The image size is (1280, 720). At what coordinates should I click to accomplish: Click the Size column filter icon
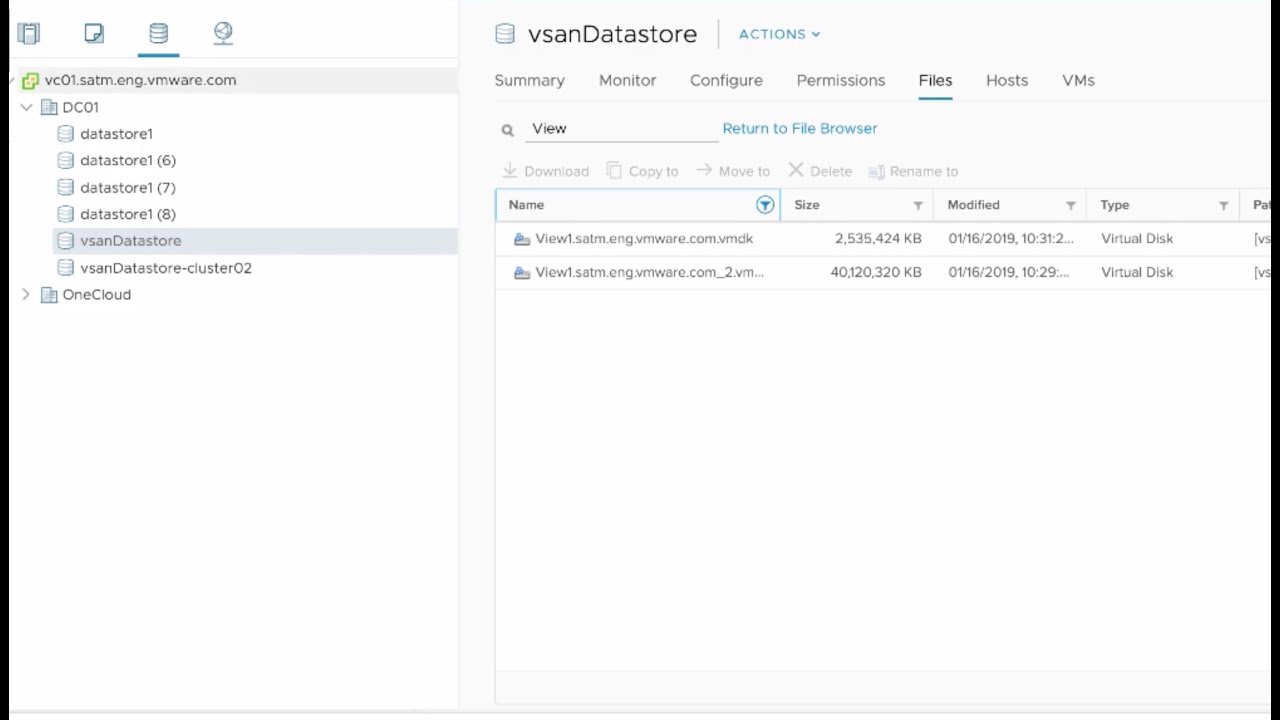[917, 206]
